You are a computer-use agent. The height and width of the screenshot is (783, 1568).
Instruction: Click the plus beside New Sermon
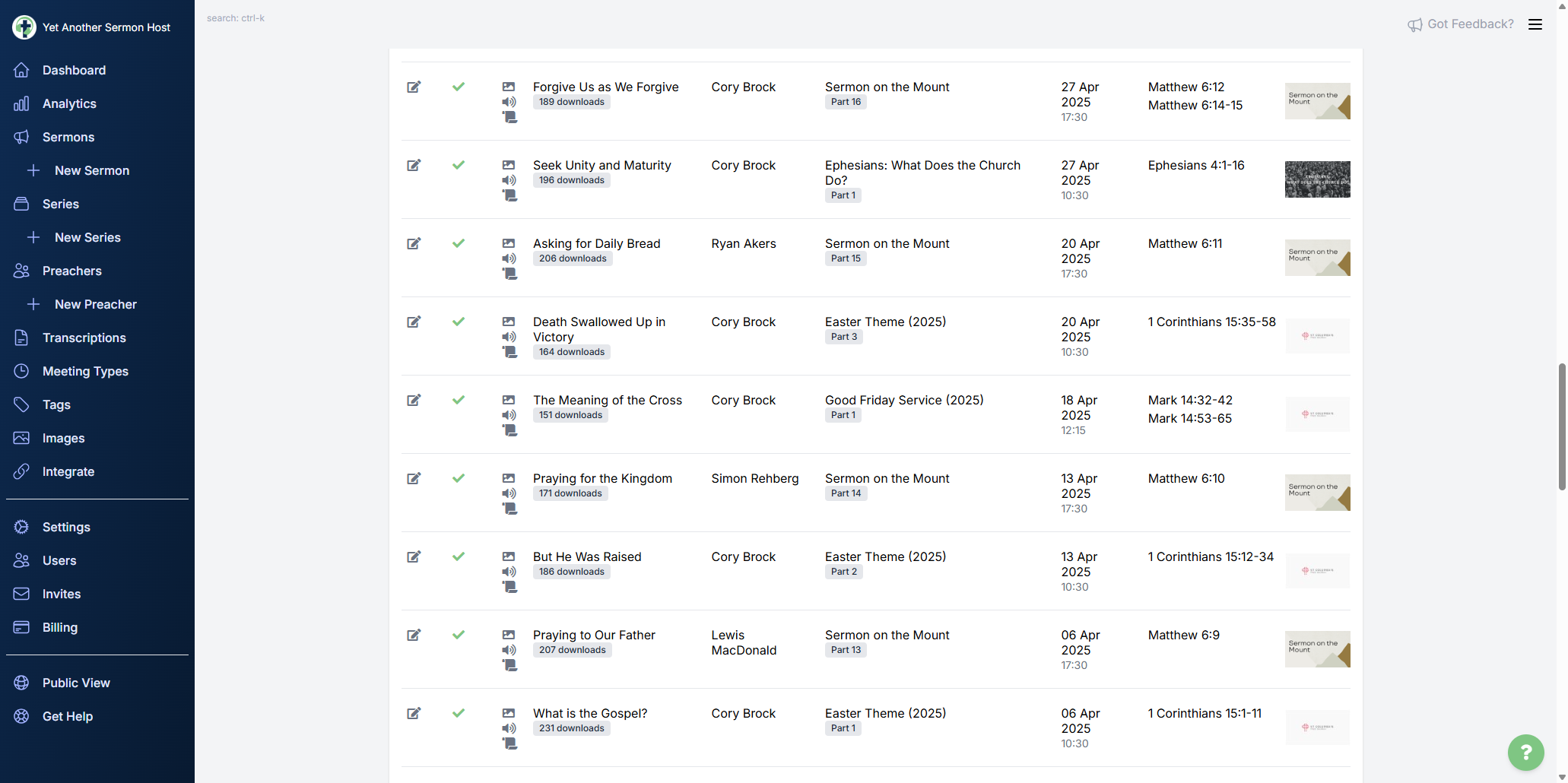coord(33,171)
